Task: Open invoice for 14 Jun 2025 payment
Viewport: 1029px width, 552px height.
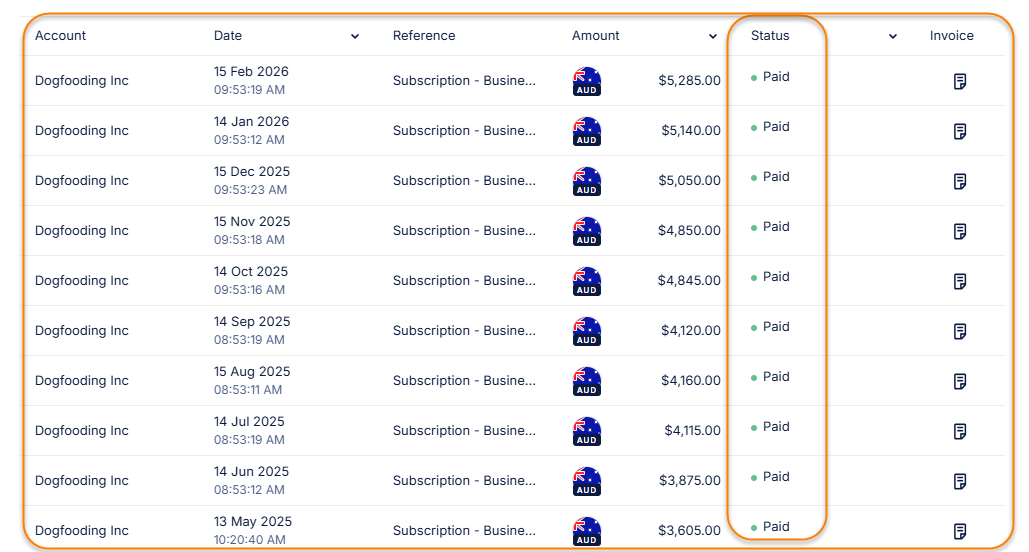Action: 960,481
